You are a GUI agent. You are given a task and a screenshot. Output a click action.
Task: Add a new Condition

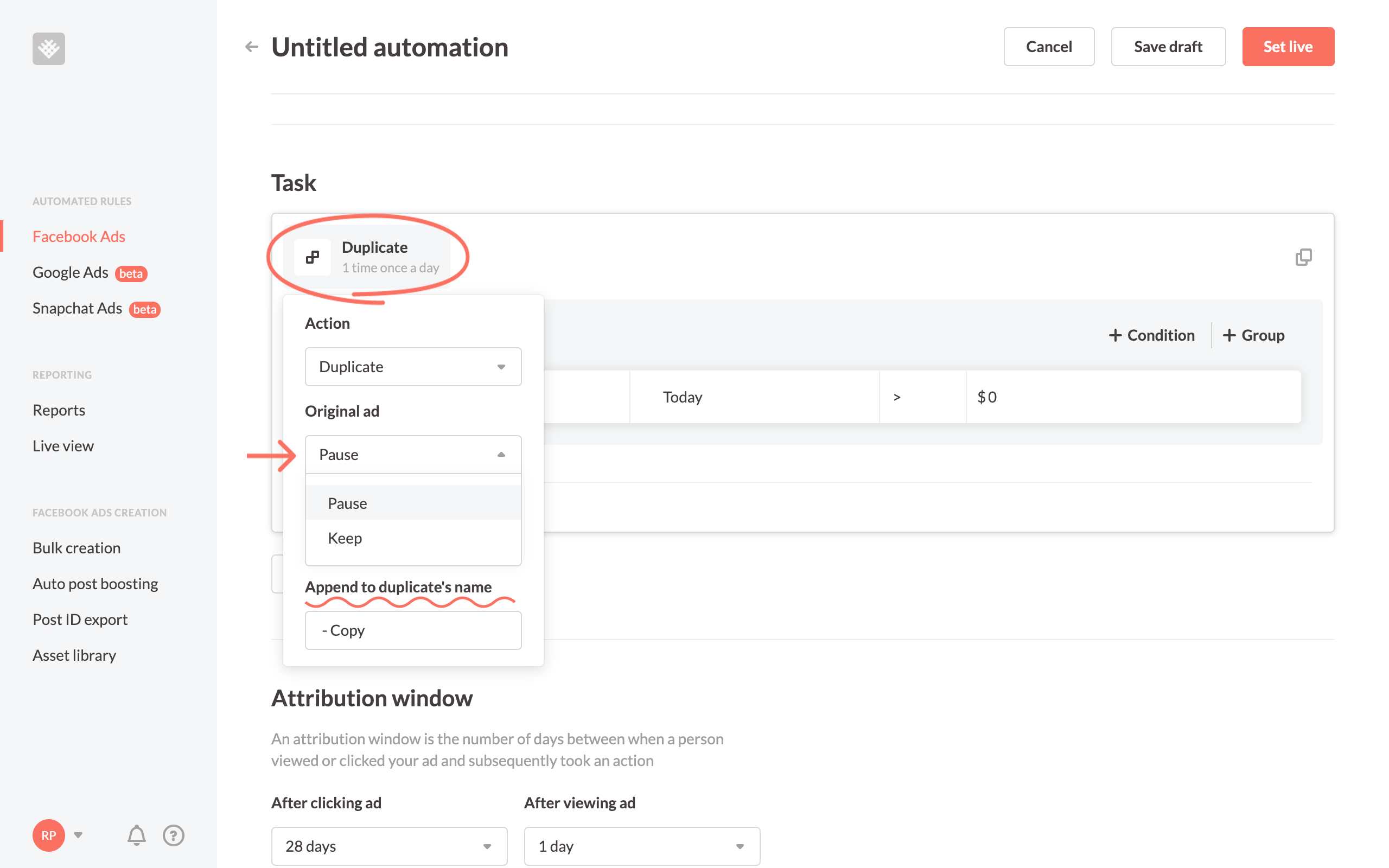point(1151,335)
